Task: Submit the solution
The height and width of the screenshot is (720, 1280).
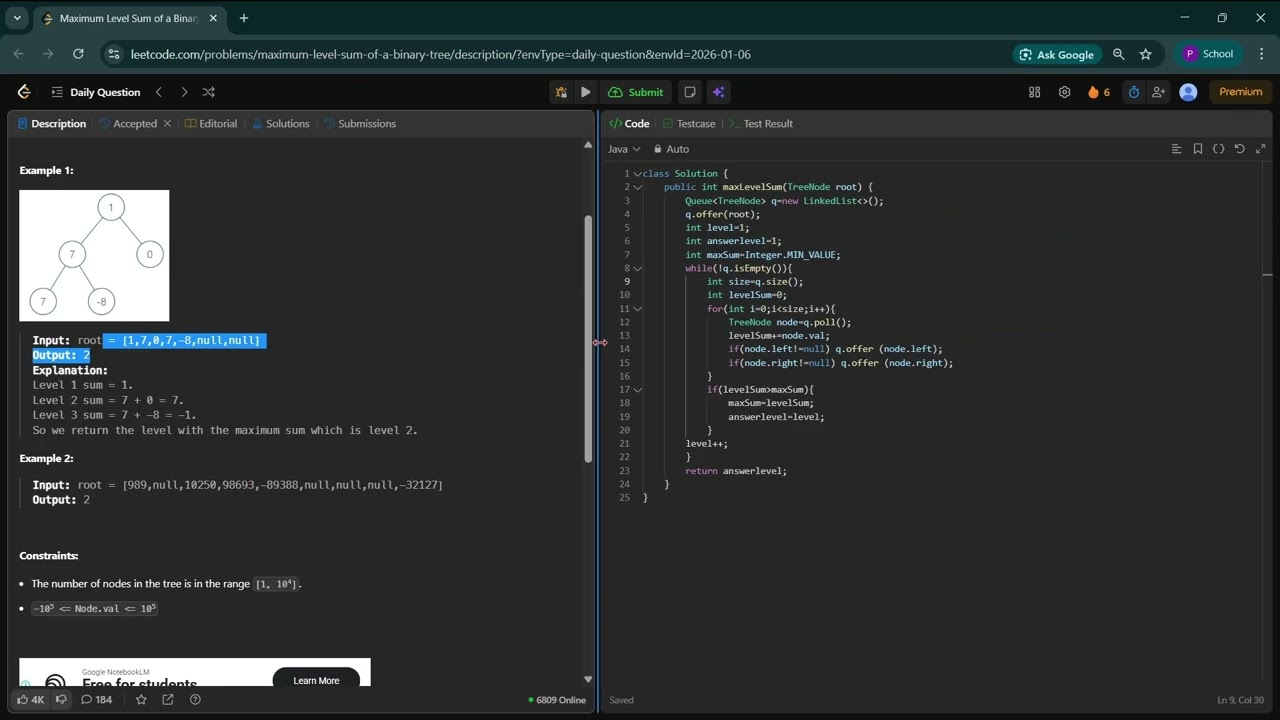Action: point(636,92)
